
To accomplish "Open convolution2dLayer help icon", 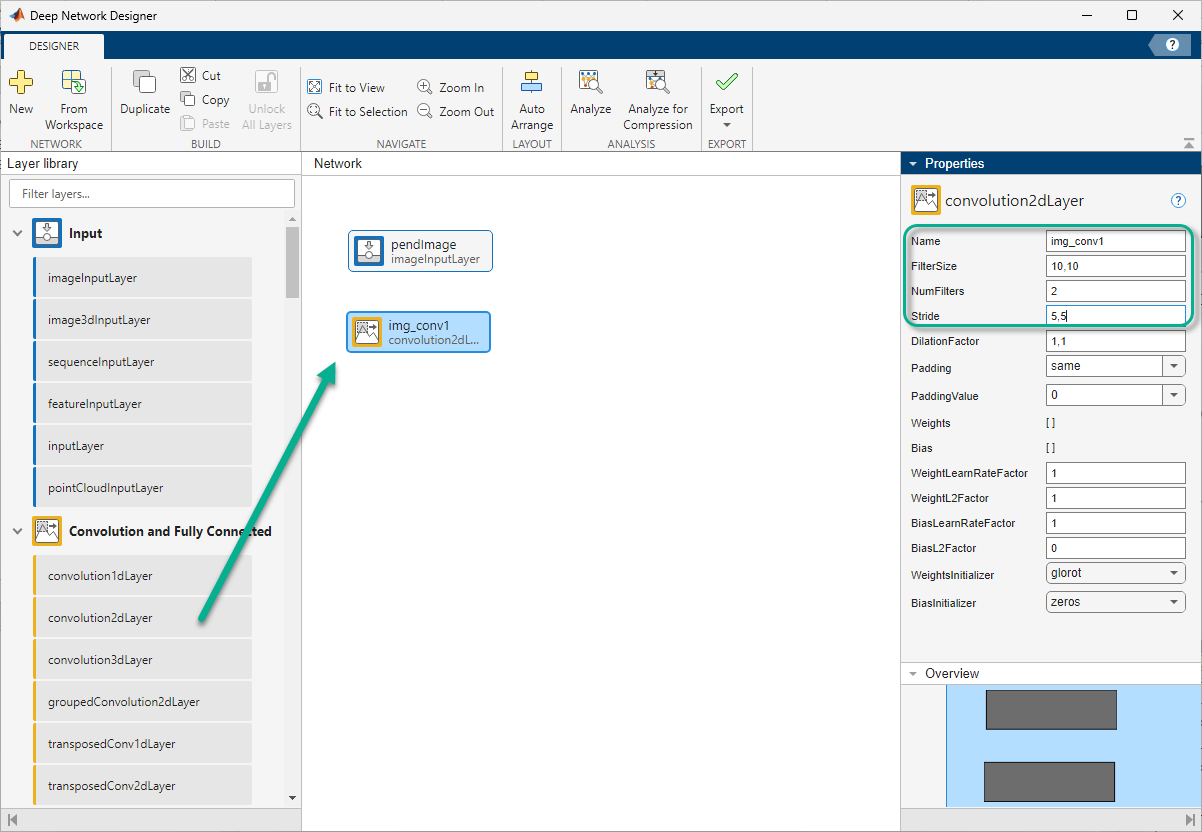I will 1178,201.
